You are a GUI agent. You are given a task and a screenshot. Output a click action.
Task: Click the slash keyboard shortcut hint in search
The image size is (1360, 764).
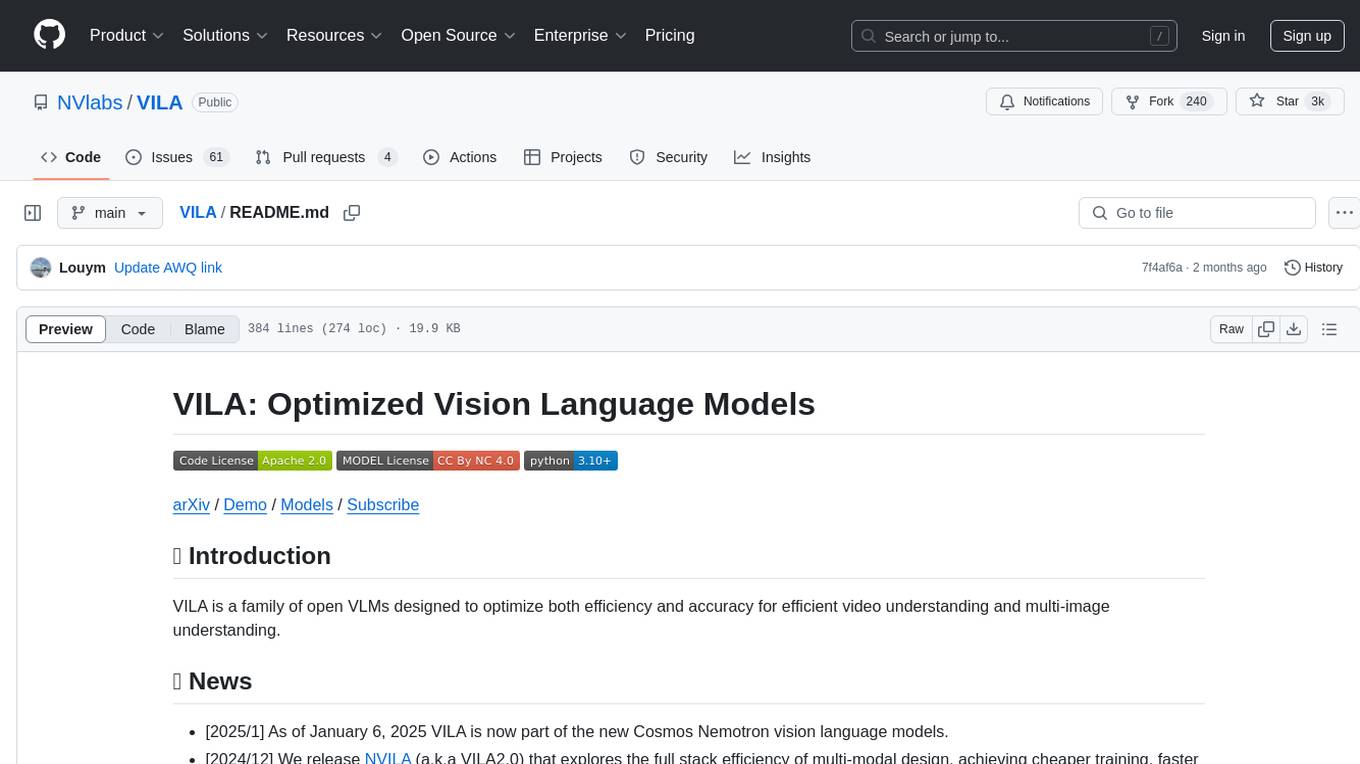(1160, 36)
